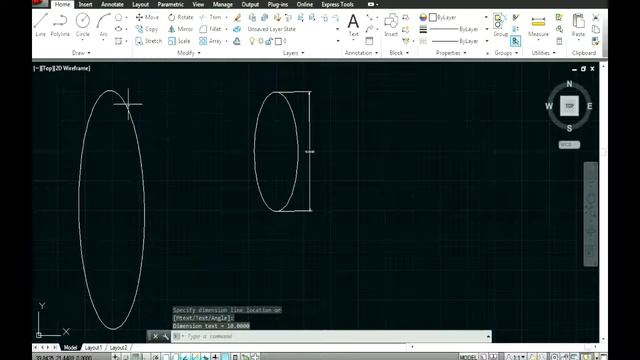Open the Parametric ribbon tab
This screenshot has height=360, width=640.
170,4
